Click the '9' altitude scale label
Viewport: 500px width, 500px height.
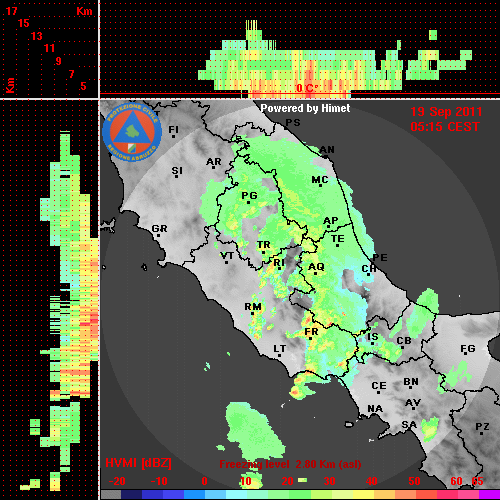(59, 61)
